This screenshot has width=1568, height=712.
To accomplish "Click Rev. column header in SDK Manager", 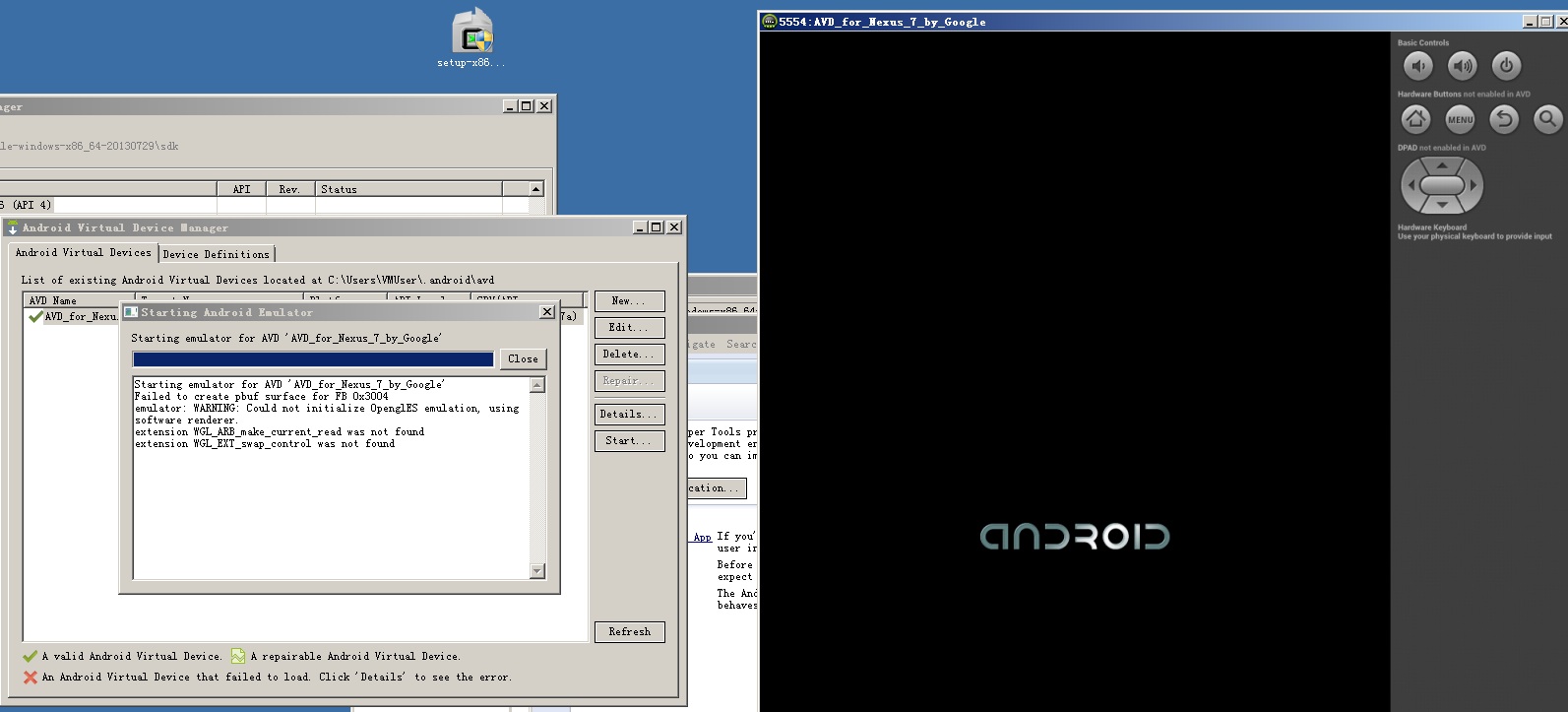I will click(290, 189).
